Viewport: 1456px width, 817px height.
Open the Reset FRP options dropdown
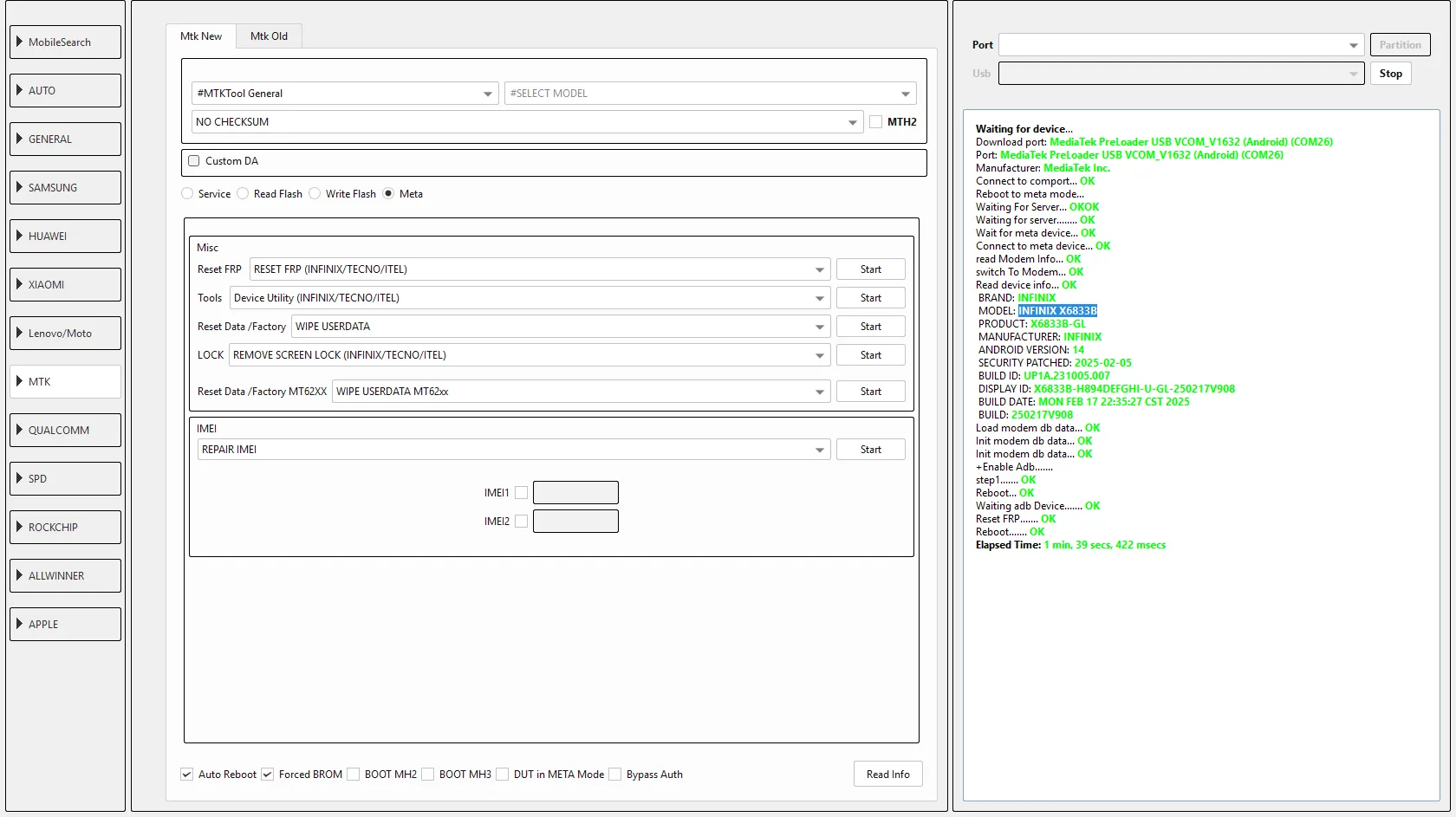(539, 269)
